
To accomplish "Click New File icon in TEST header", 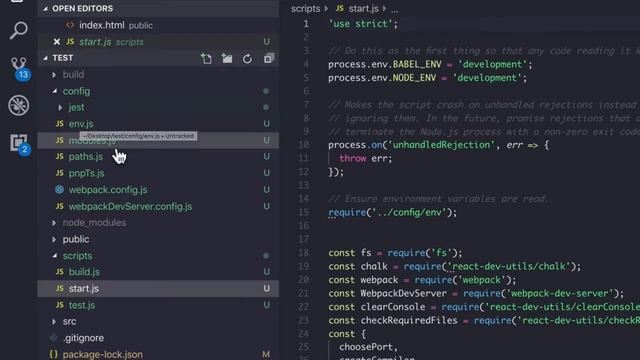I will tap(206, 58).
